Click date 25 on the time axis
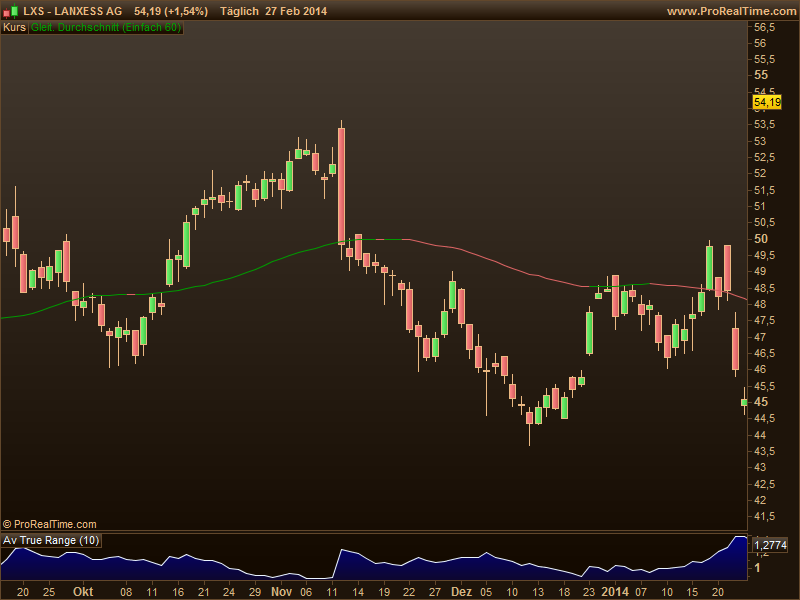 click(48, 592)
